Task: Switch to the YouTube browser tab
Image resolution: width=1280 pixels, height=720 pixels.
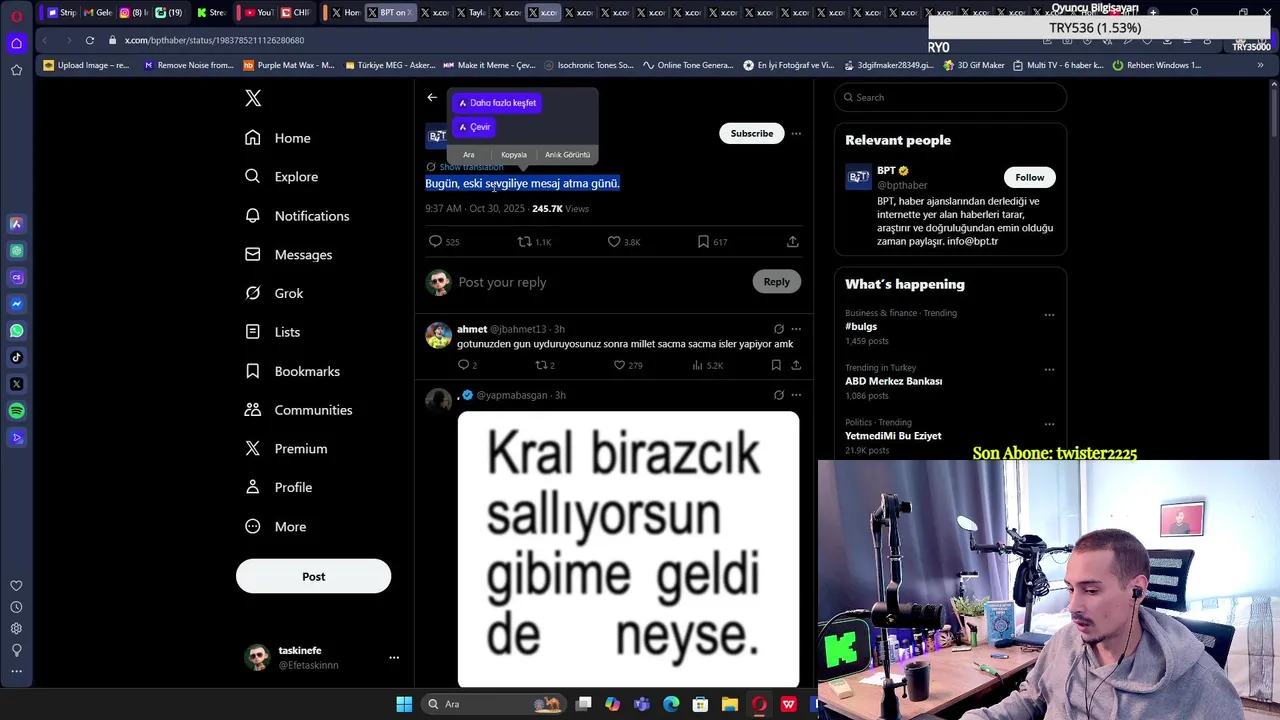Action: pos(258,12)
